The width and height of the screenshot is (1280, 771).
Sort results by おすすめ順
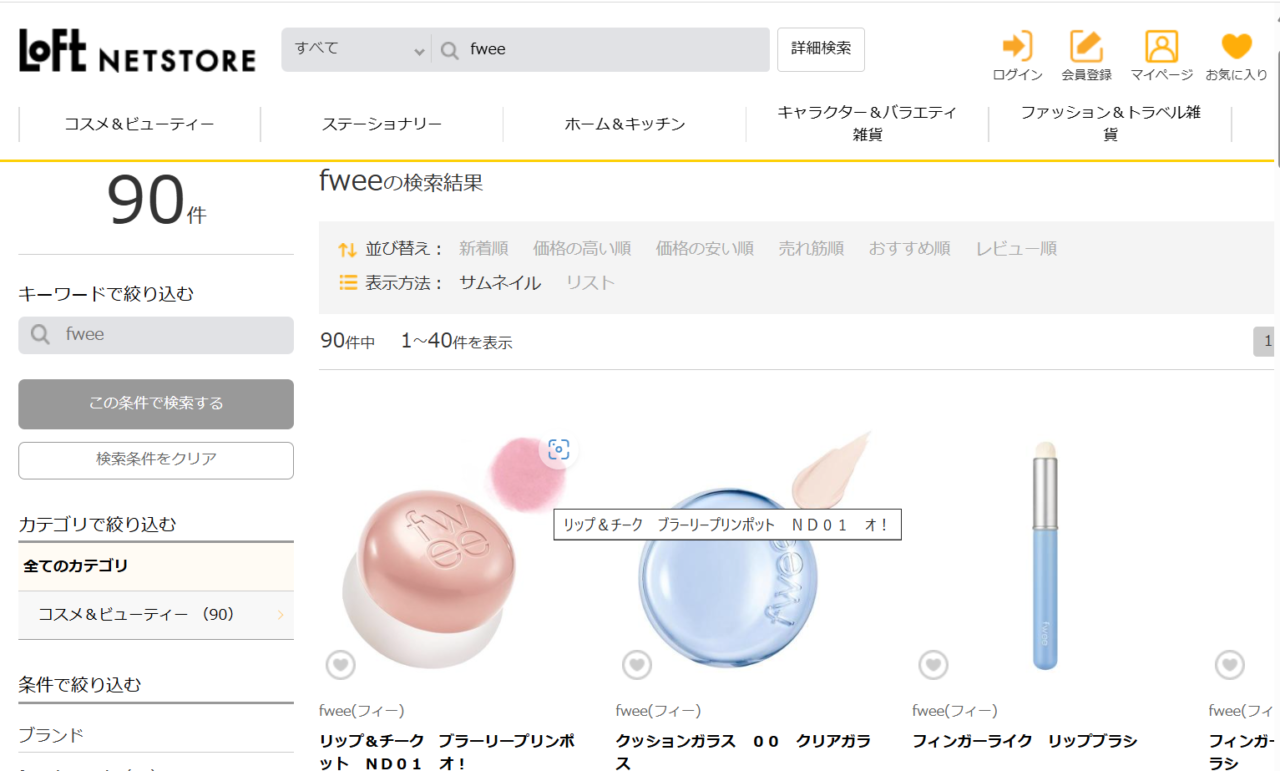pos(909,248)
